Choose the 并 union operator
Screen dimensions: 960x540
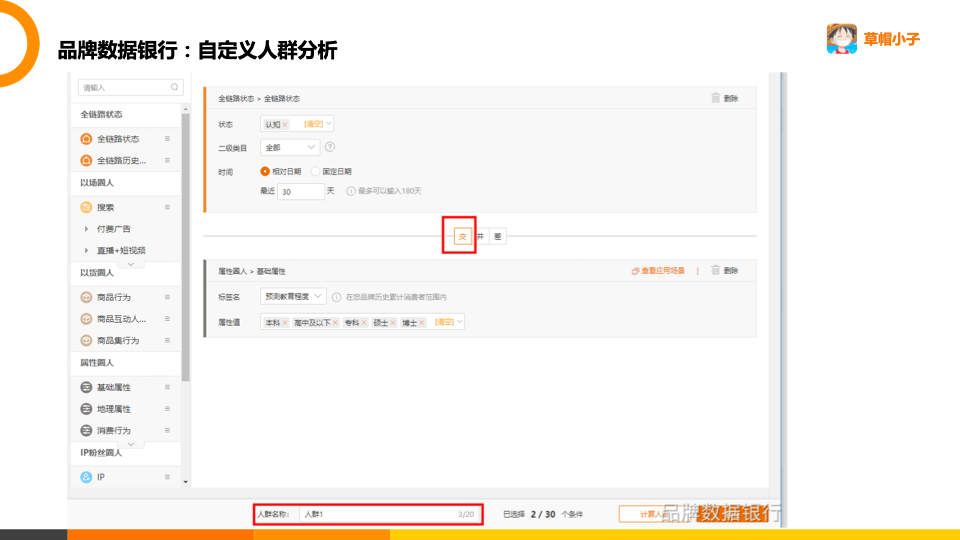pyautogui.click(x=480, y=237)
